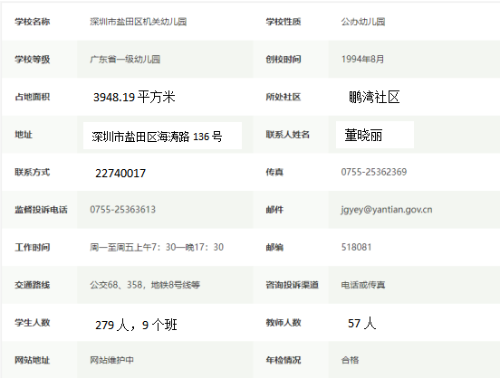
Task: Select the label 学校性质
Action: point(283,22)
